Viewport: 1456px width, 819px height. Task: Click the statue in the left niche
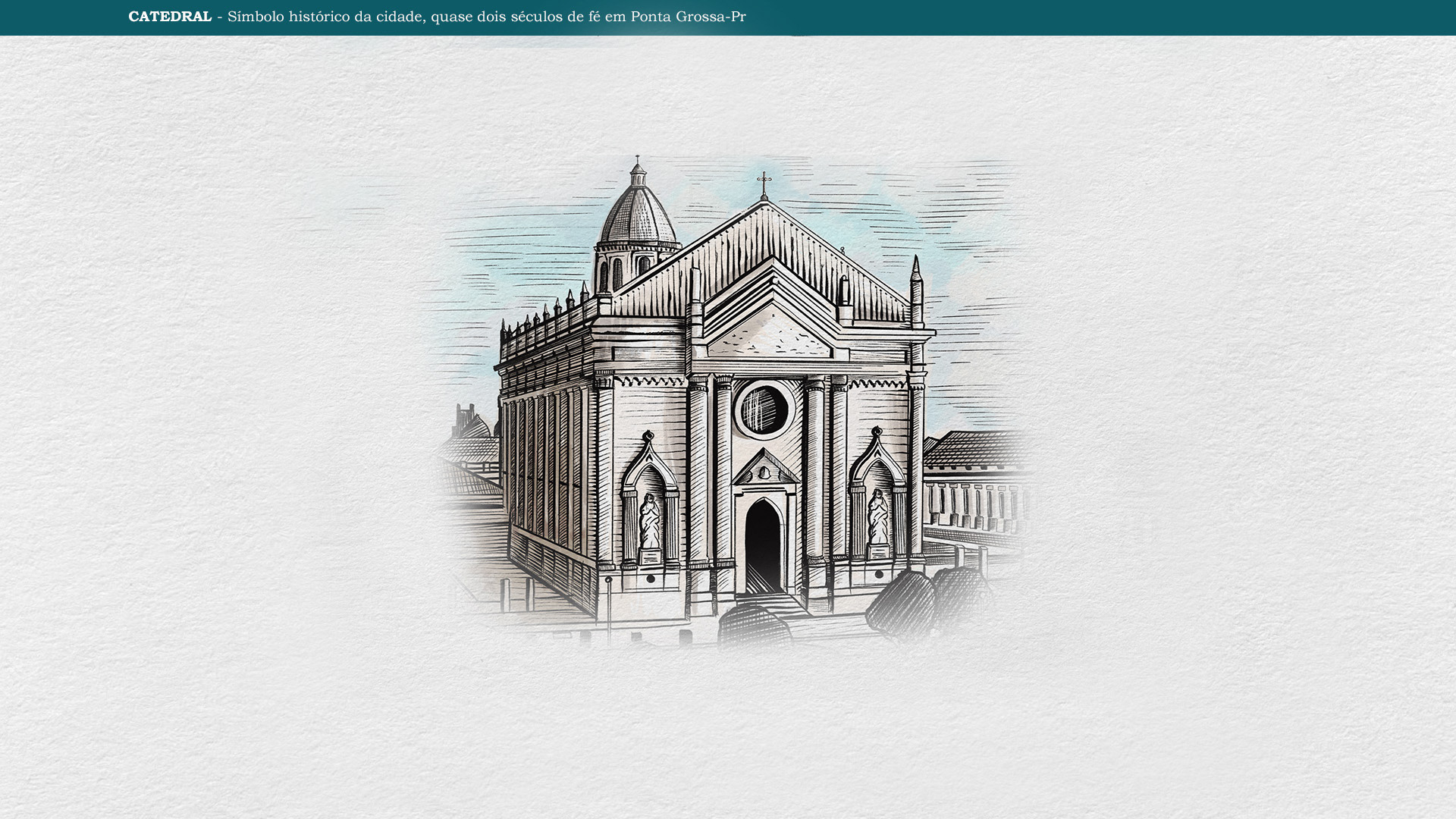[650, 522]
